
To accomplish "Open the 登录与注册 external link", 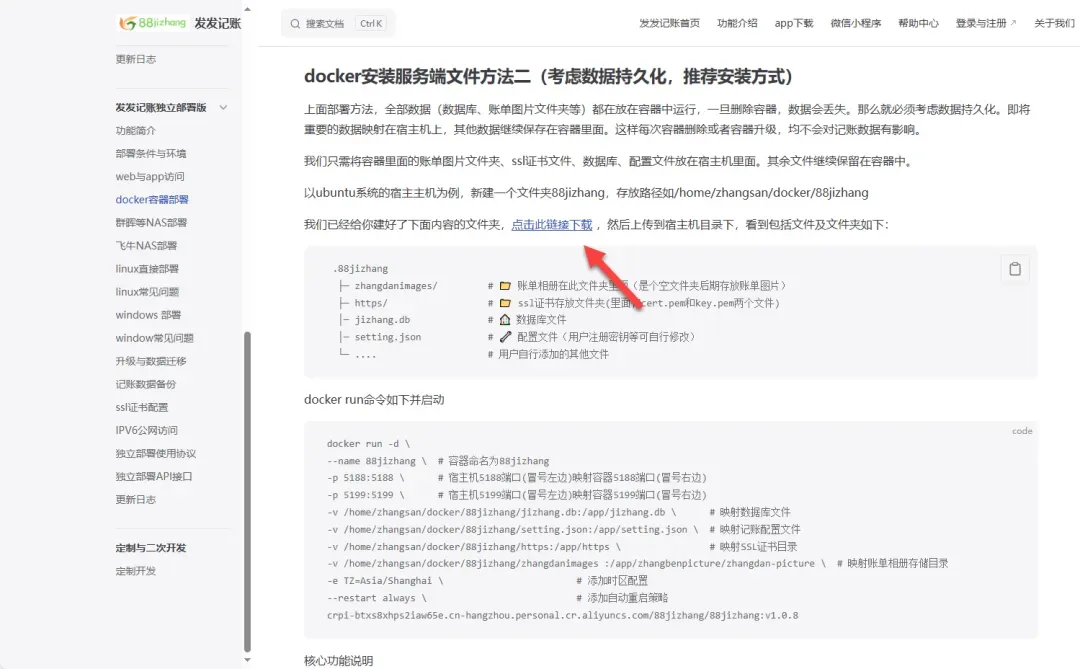I will click(x=986, y=23).
